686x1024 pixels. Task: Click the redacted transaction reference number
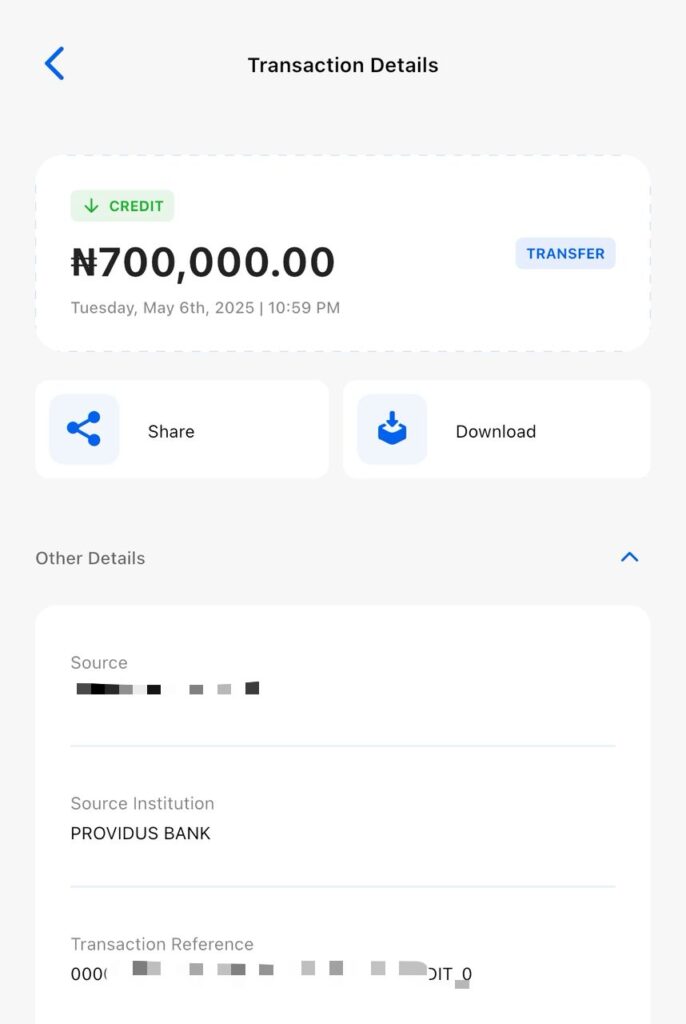point(270,972)
